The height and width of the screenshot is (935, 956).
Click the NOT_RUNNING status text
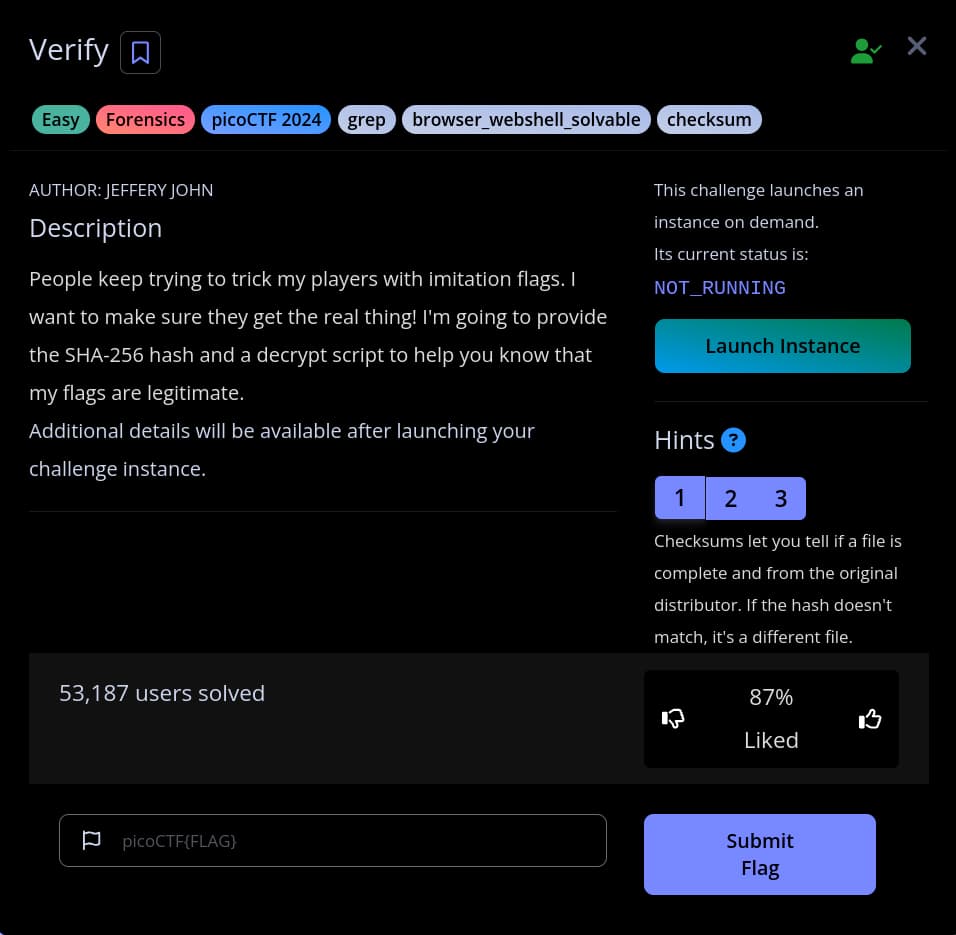pos(720,288)
